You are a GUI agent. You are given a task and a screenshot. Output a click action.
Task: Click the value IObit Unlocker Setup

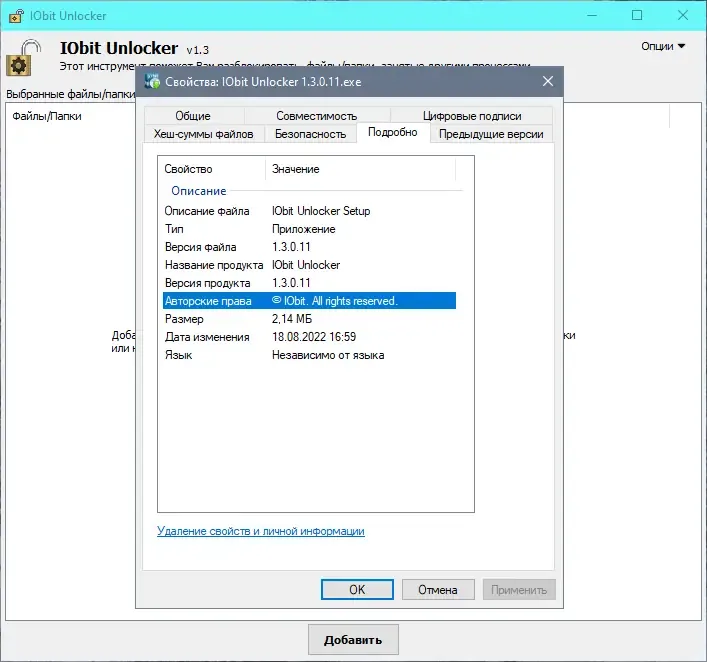321,211
